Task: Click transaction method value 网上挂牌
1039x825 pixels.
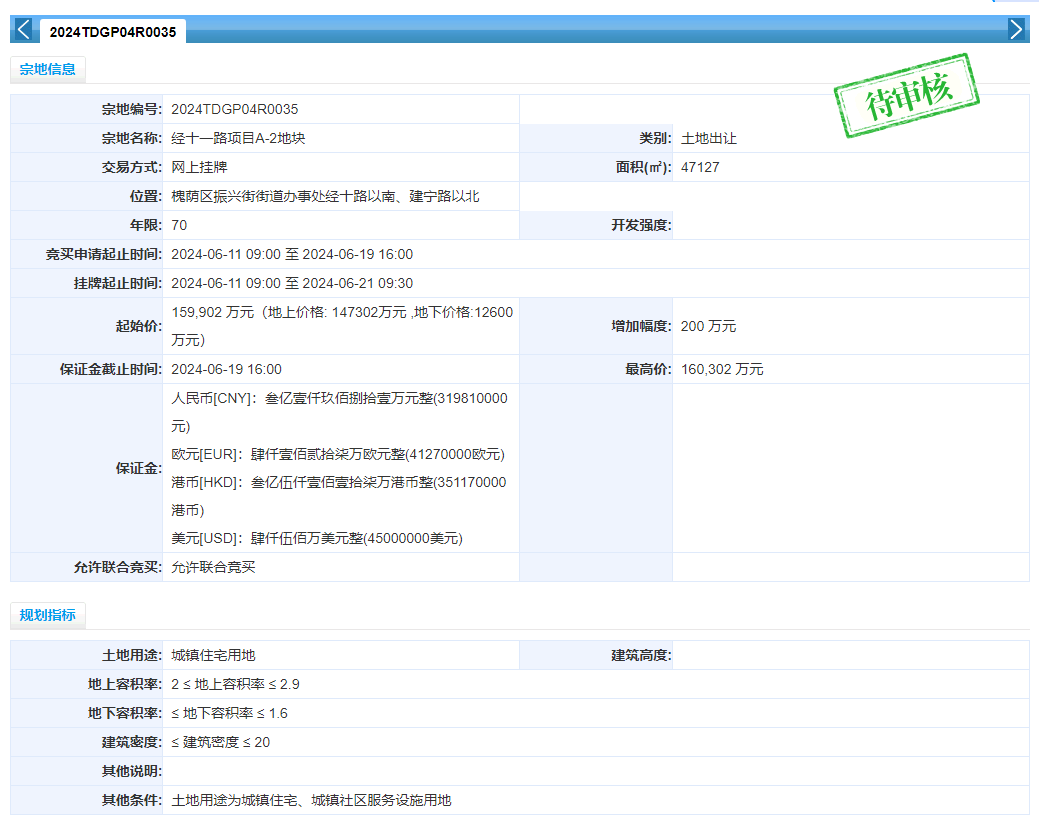Action: pos(199,167)
